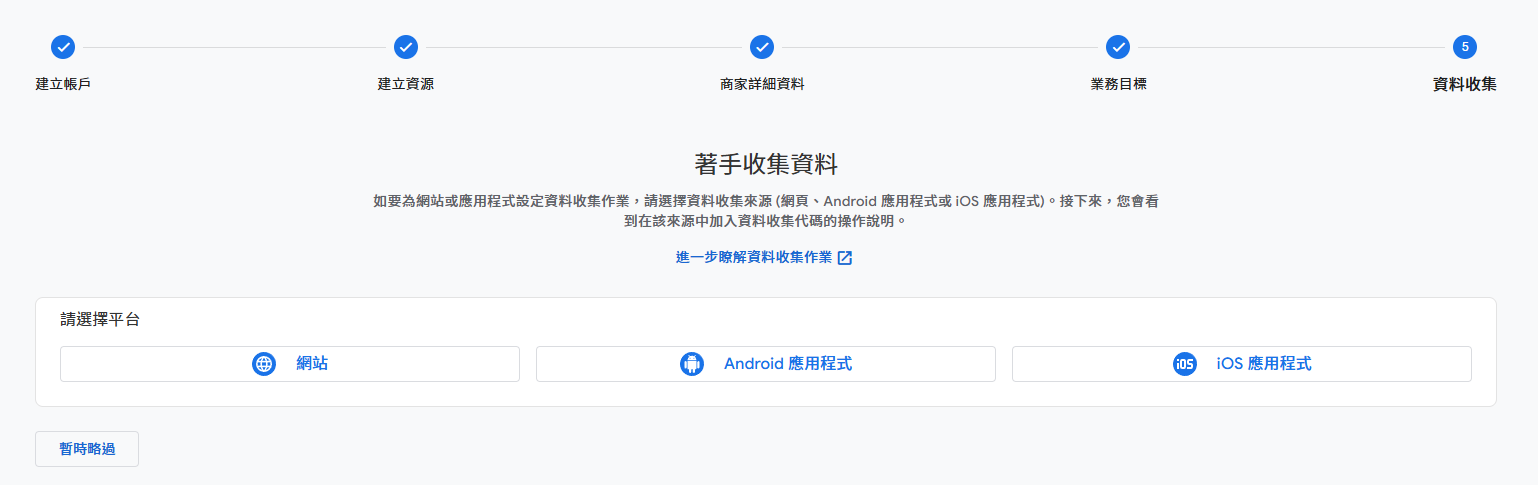Click the globe icon for 網站

(264, 364)
